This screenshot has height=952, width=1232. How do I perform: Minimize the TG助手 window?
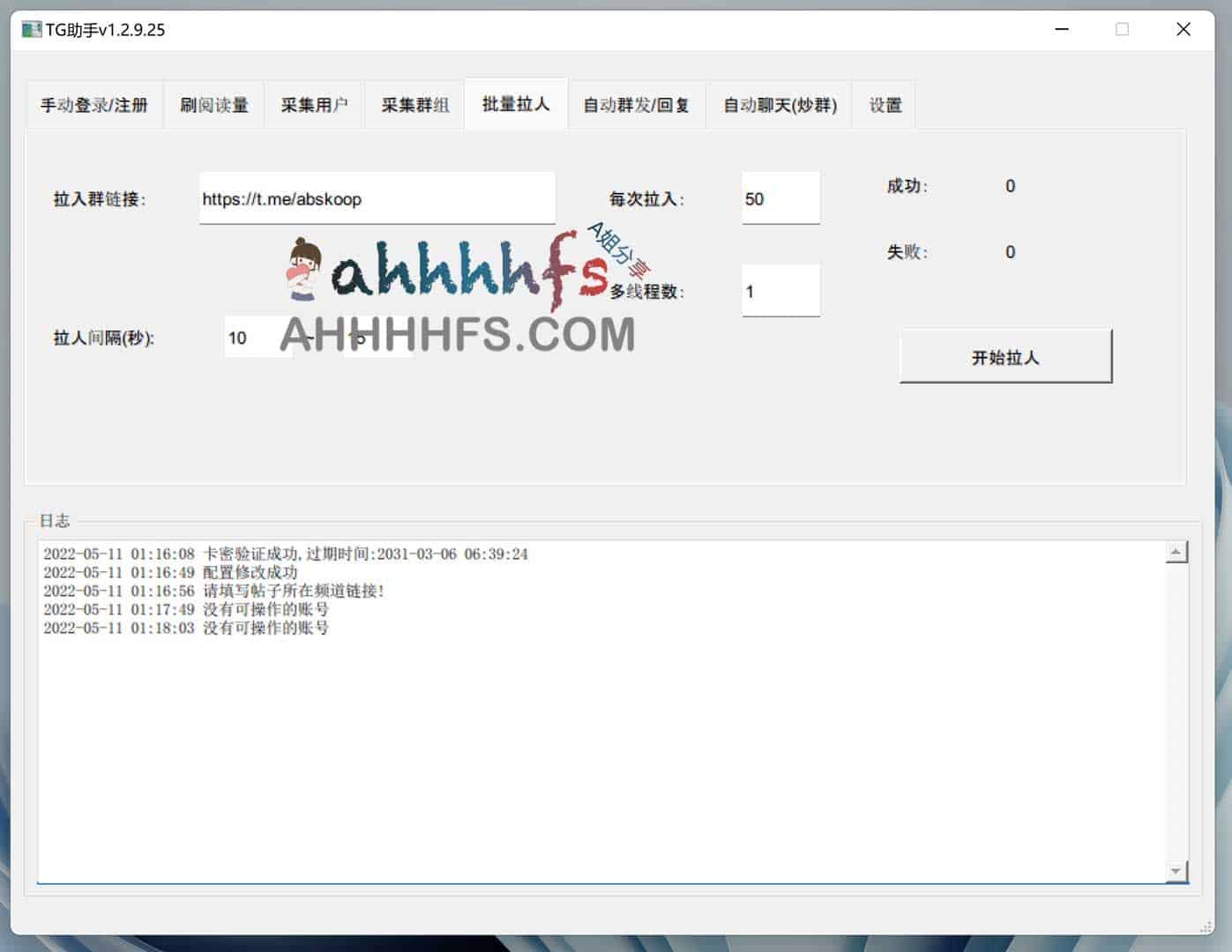[x=1062, y=30]
